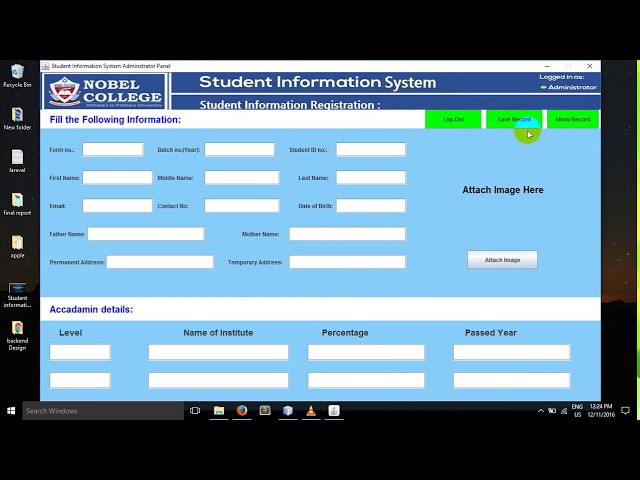
Task: Click the Attach Image button
Action: [502, 260]
